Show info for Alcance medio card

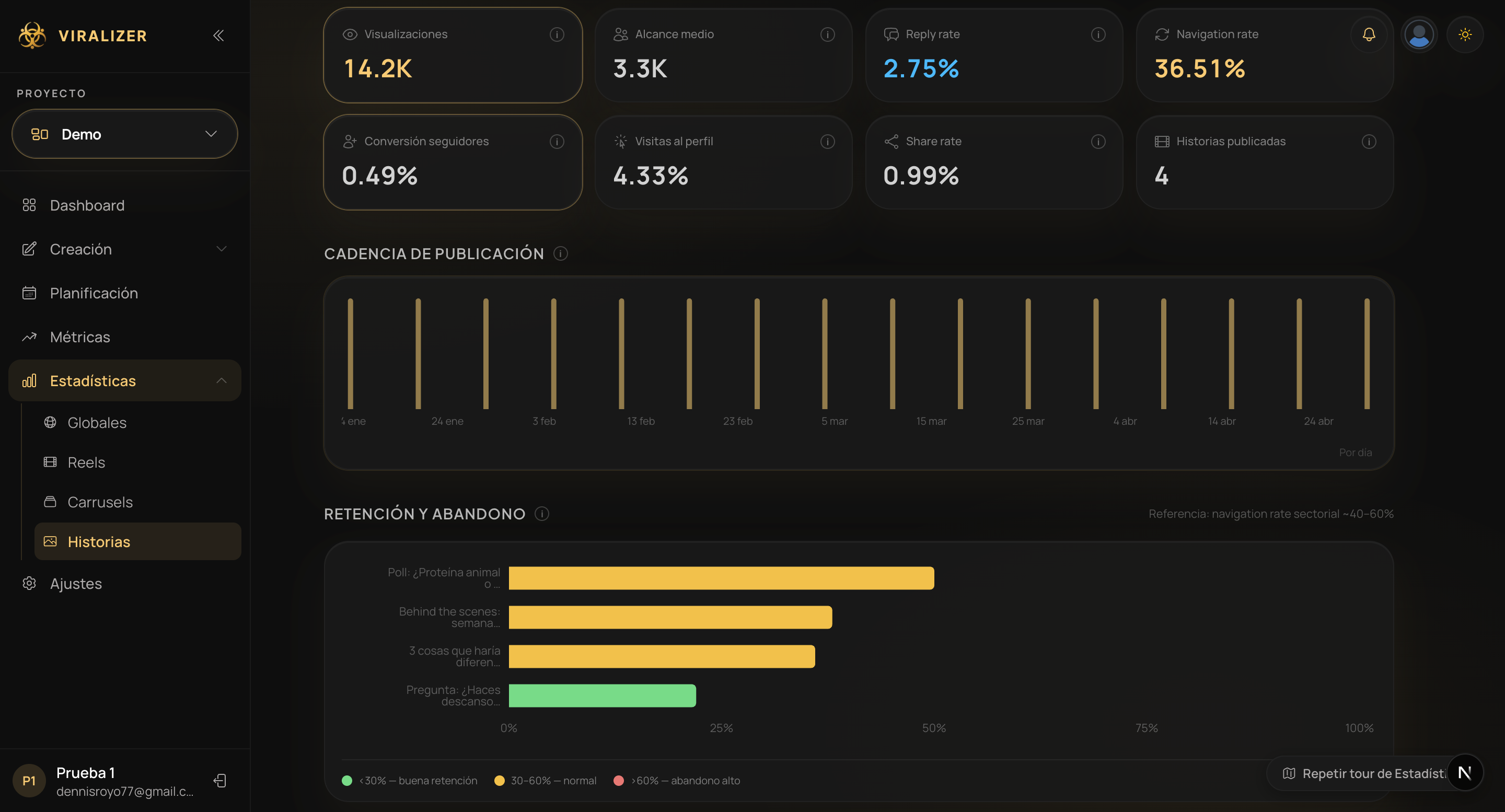(x=827, y=34)
